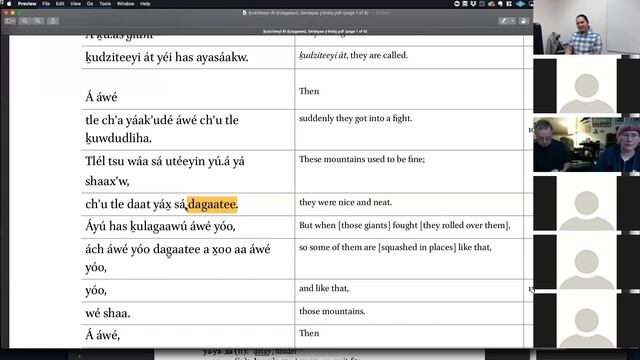
Task: Open the Tools menu
Action: tap(105, 4)
